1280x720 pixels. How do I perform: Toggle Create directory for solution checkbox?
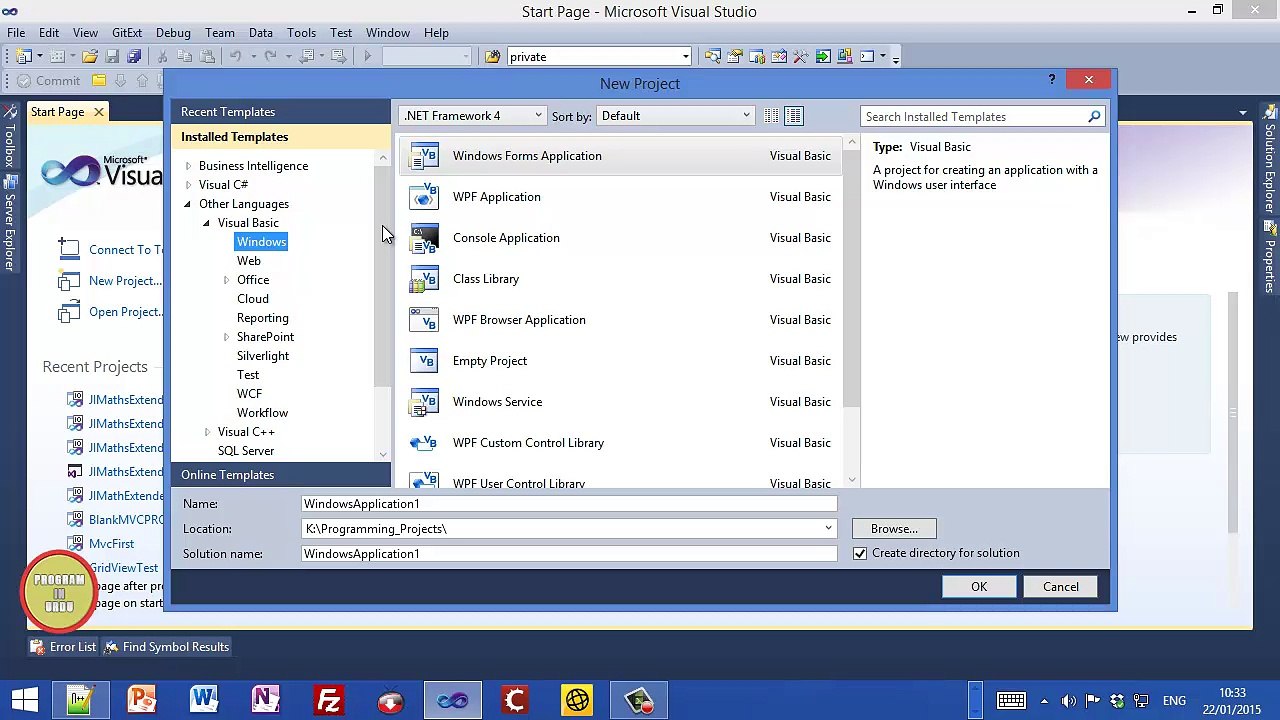860,553
